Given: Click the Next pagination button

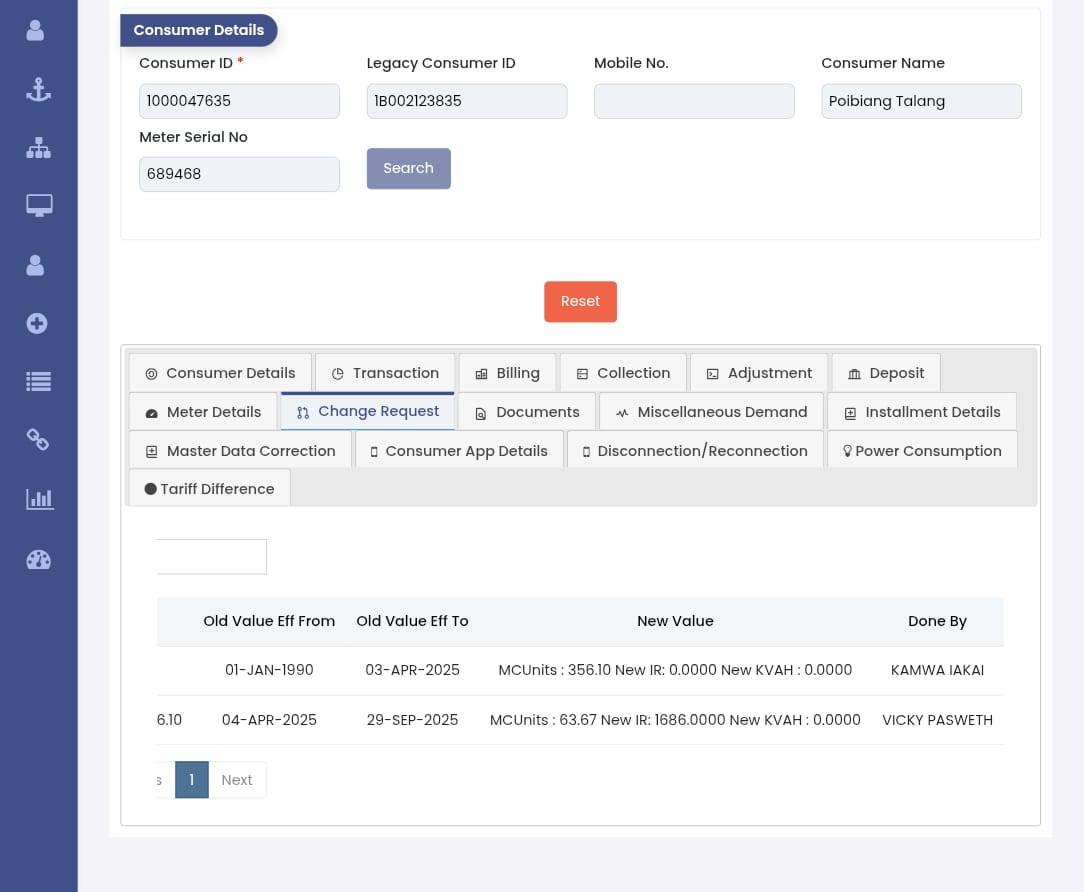Looking at the screenshot, I should point(237,780).
